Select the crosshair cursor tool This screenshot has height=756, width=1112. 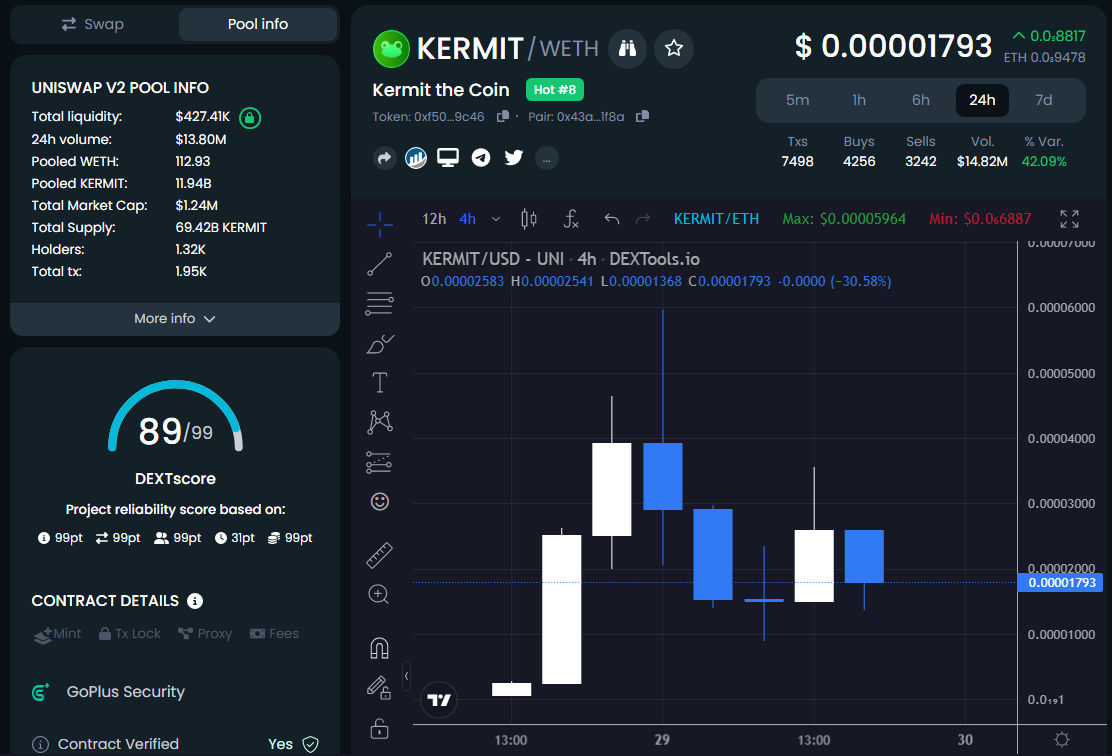(380, 225)
